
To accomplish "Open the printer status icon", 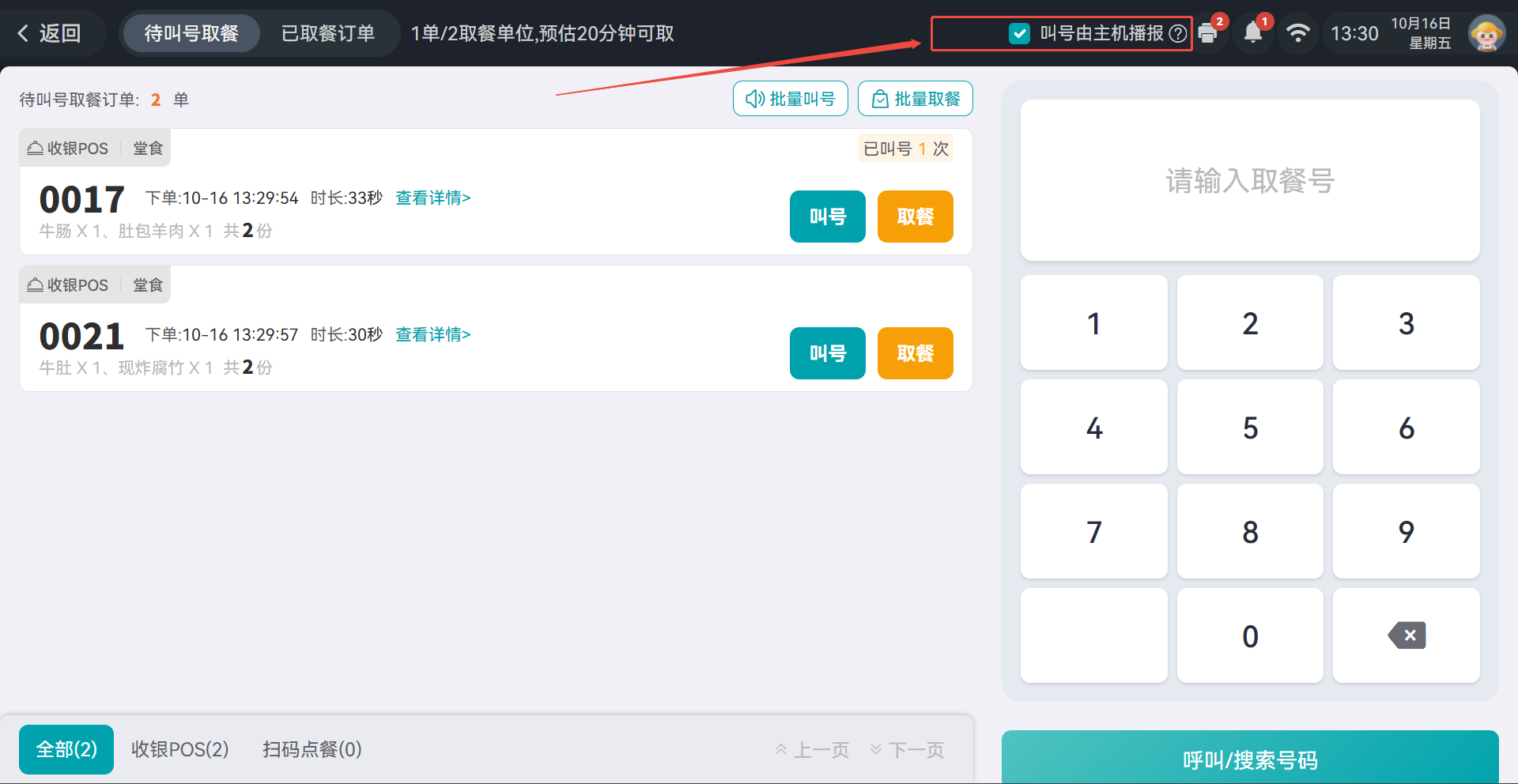I will point(1207,33).
